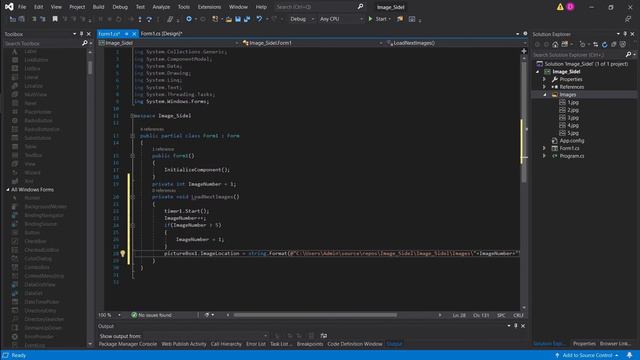The image size is (640, 360).
Task: Click the Show All Files icon in Solution Explorer
Action: point(622,44)
